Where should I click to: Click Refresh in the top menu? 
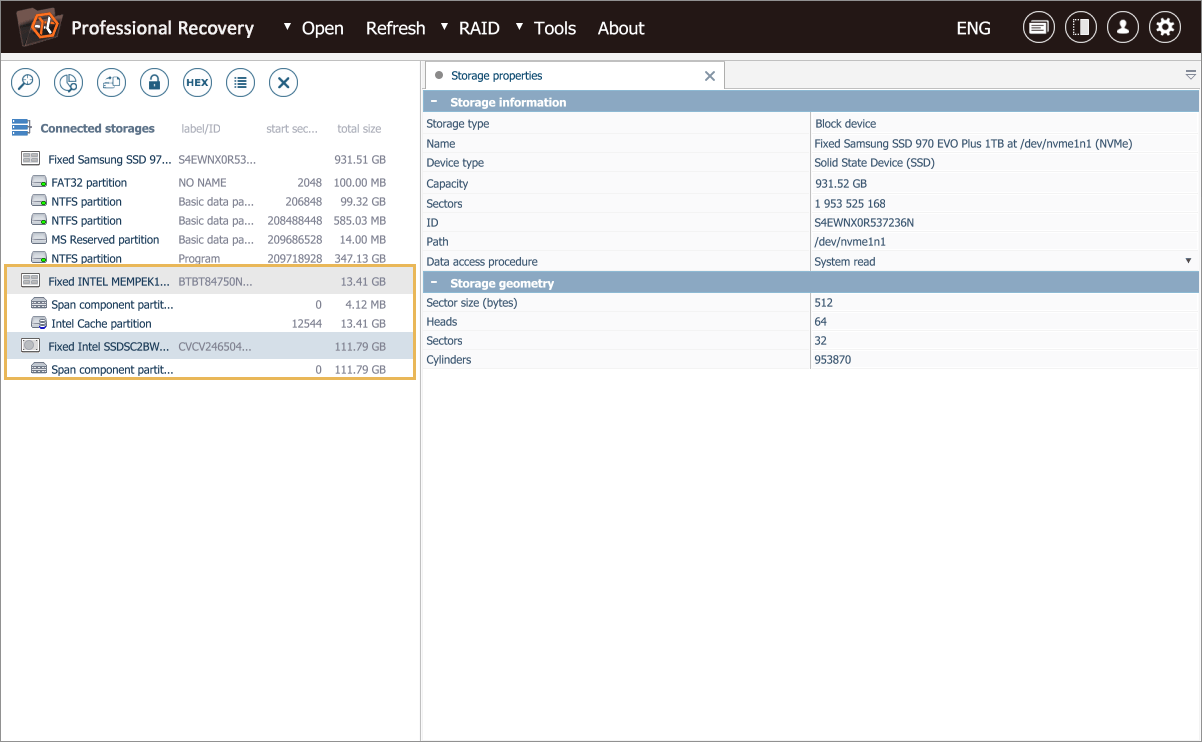(x=395, y=28)
